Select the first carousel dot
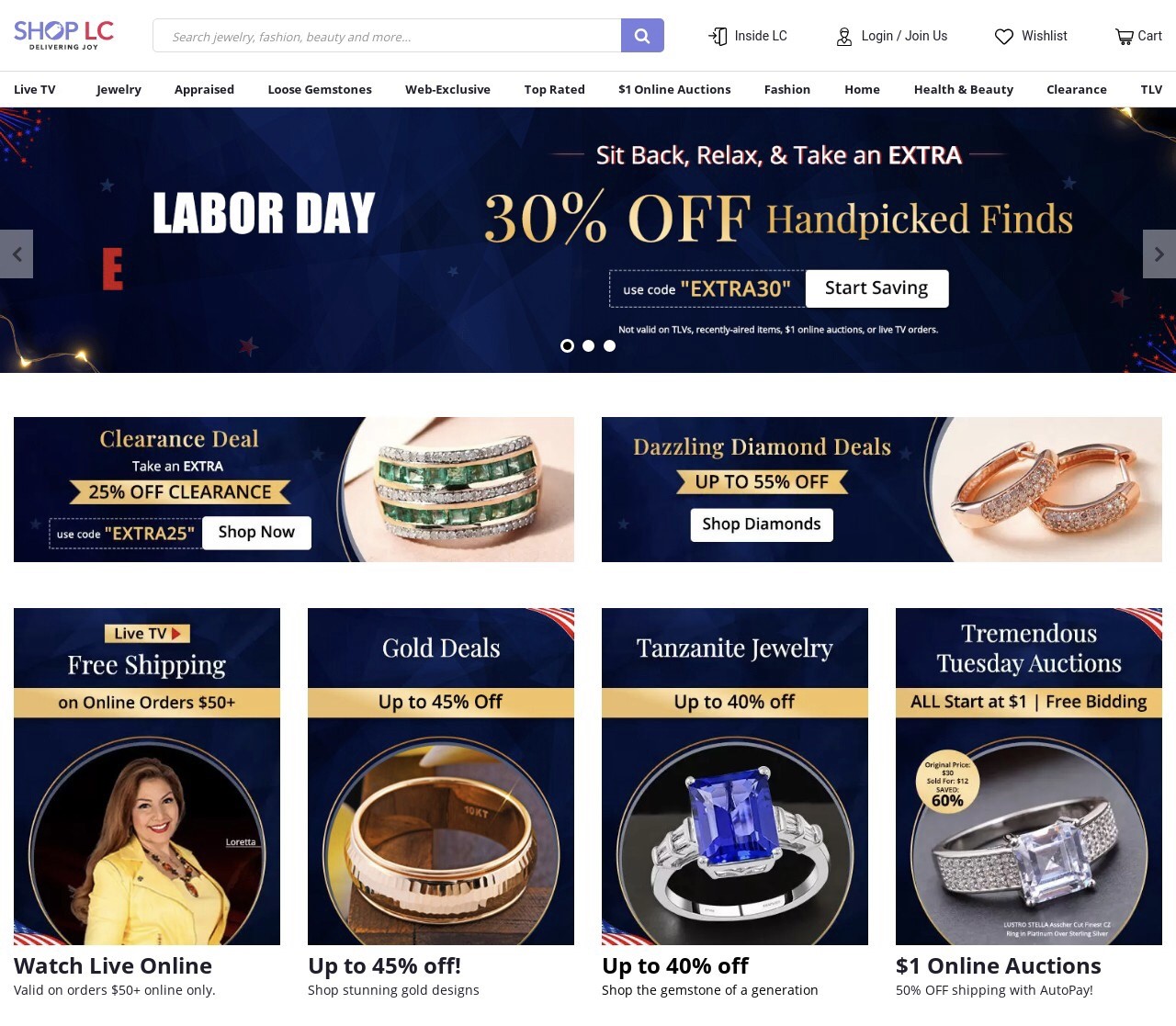Screen dimensions: 1176x1026 pyautogui.click(x=567, y=345)
